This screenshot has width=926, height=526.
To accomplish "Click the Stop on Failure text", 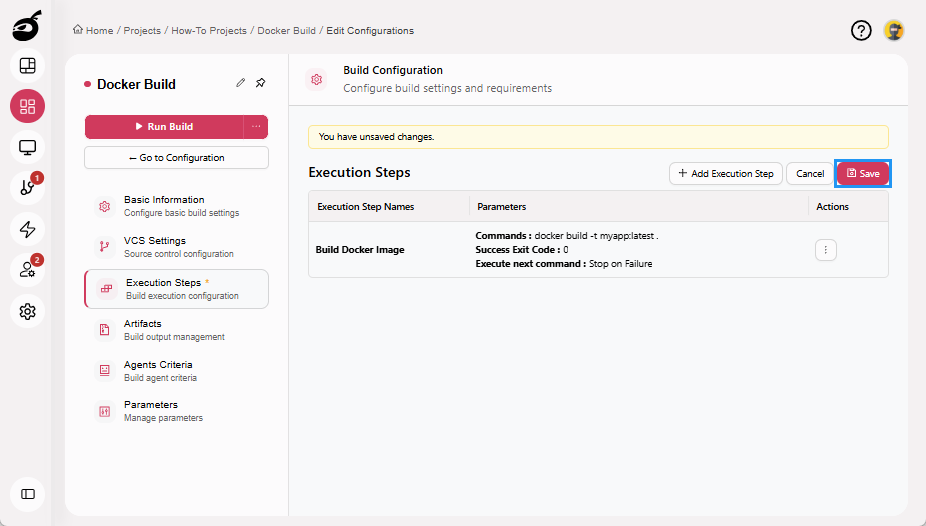I will tap(621, 264).
